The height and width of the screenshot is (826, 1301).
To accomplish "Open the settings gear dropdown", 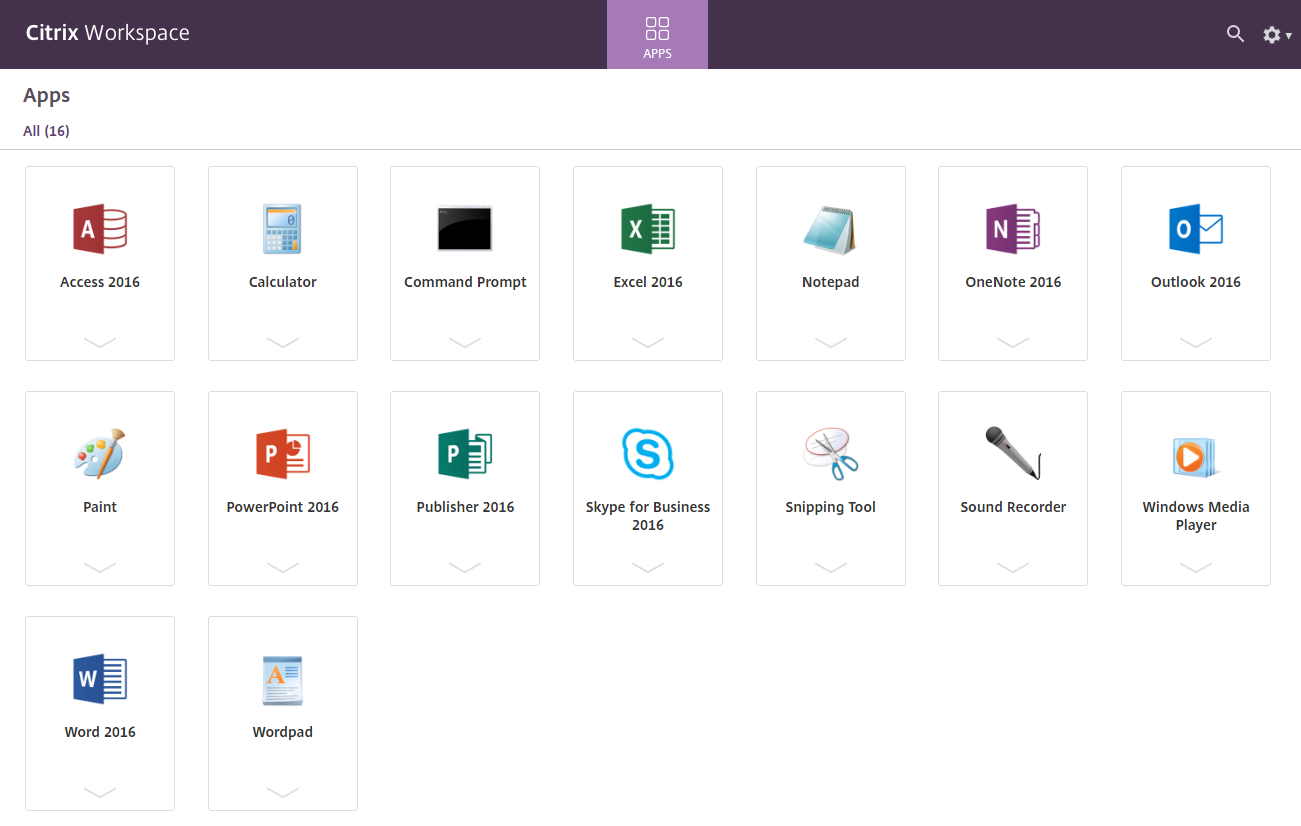I will tap(1274, 33).
